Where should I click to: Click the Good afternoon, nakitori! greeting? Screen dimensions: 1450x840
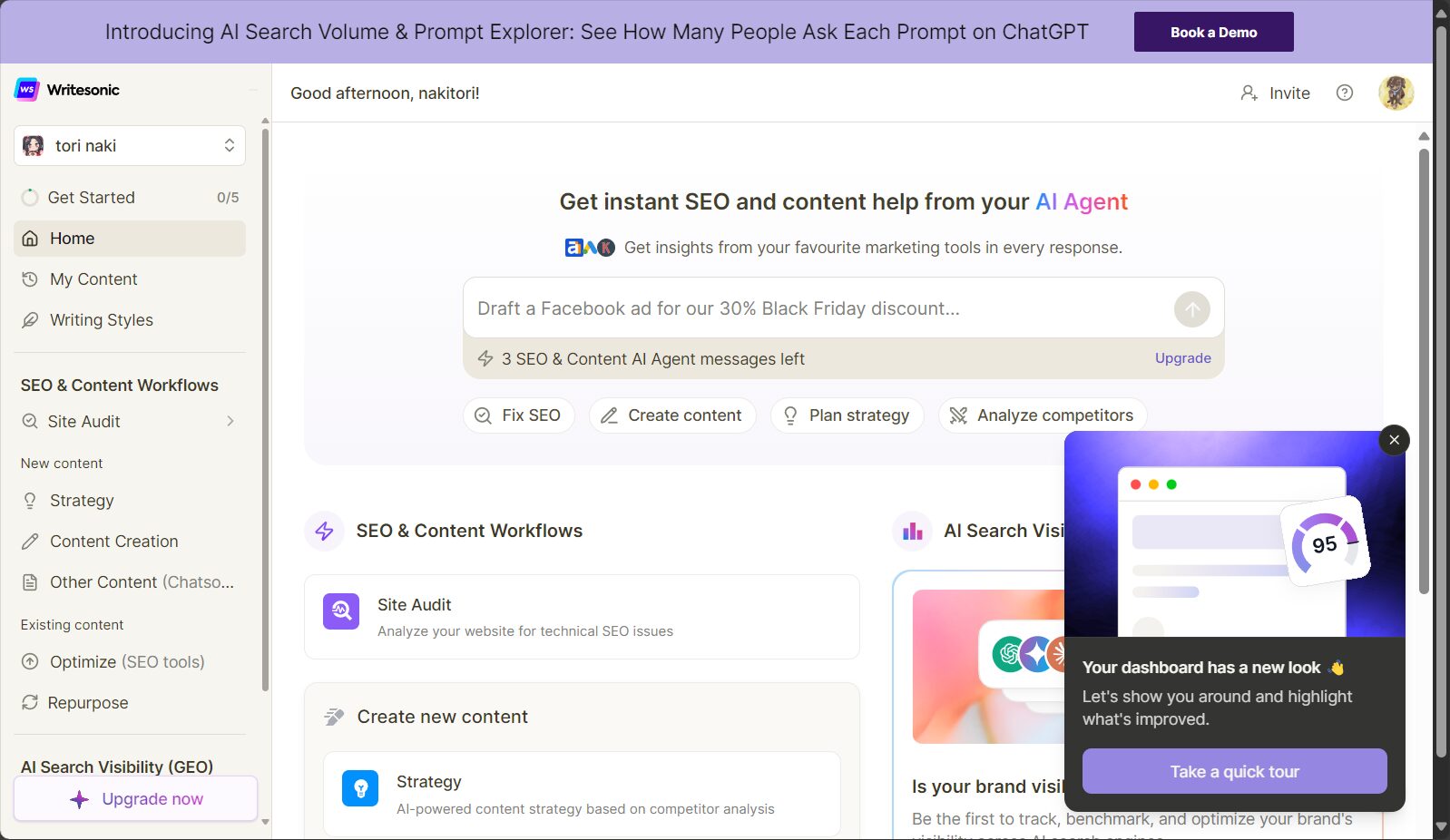tap(385, 93)
